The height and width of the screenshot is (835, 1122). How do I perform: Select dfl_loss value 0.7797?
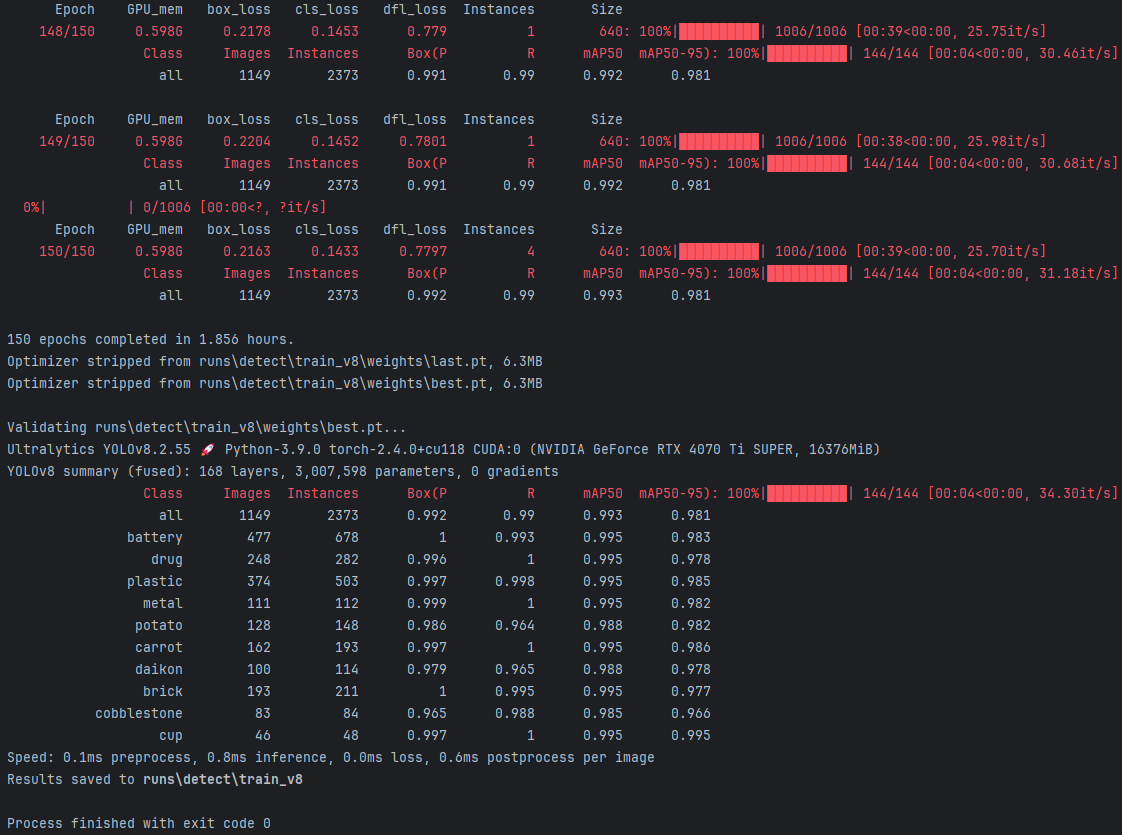[423, 252]
